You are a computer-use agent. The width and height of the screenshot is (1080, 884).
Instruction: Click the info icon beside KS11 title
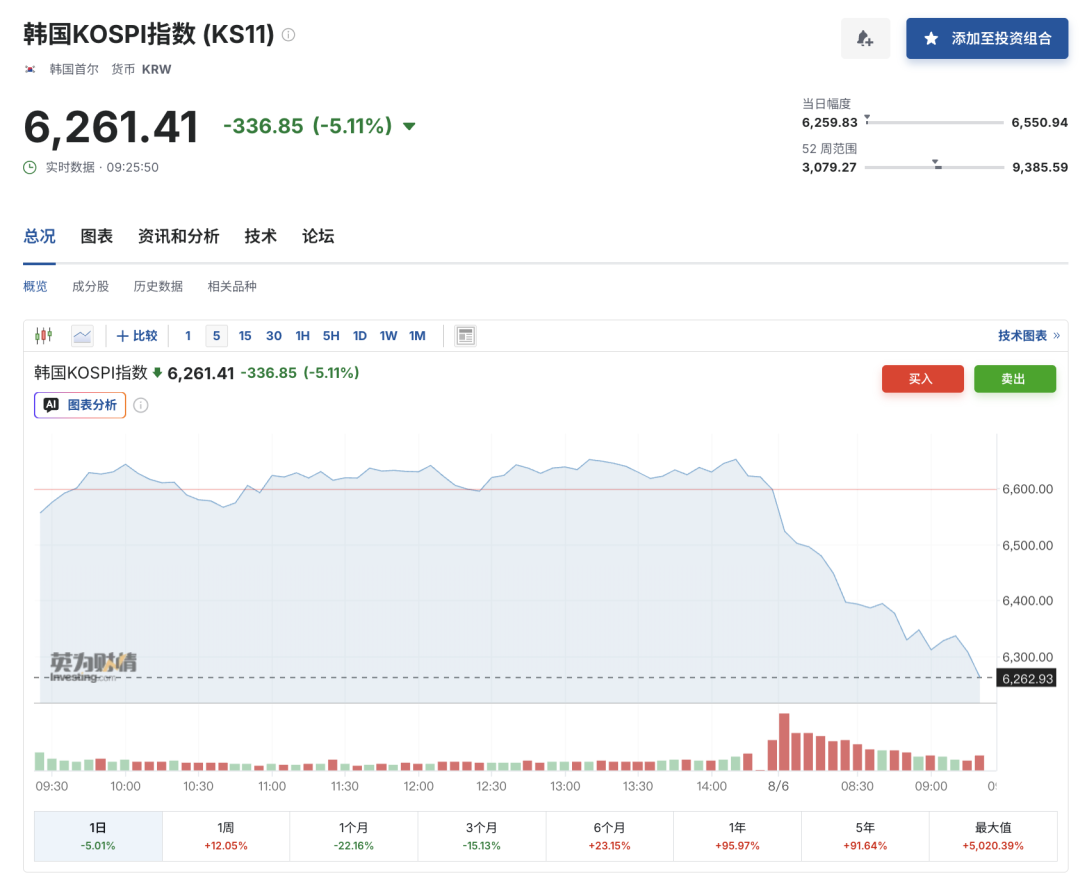[x=289, y=34]
